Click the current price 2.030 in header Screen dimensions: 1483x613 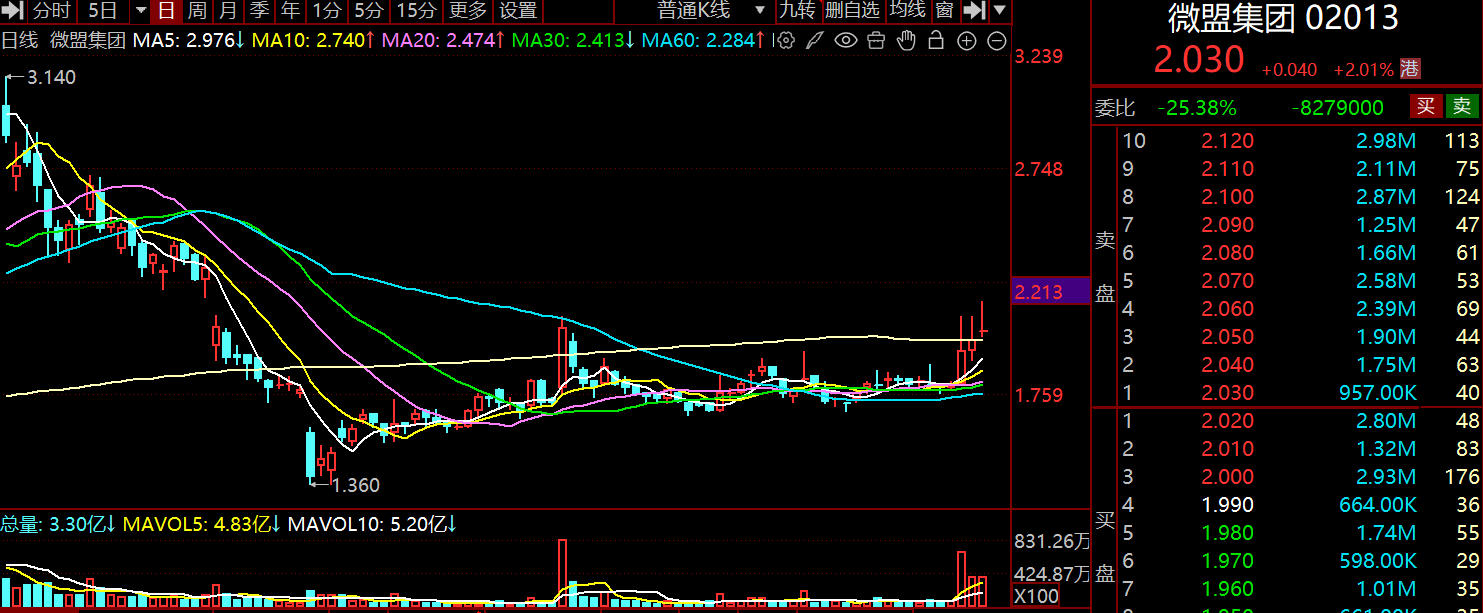[x=1199, y=60]
